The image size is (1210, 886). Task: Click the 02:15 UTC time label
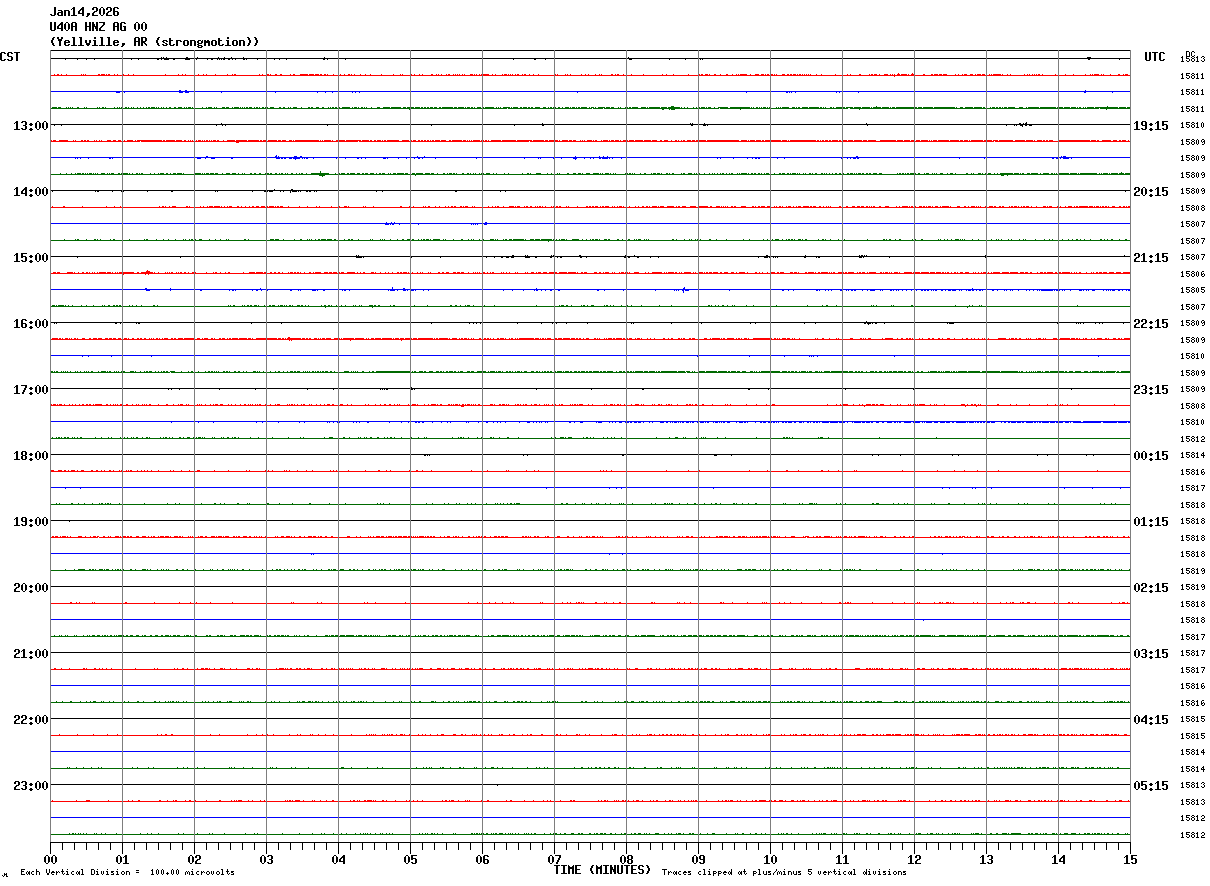[x=1151, y=588]
